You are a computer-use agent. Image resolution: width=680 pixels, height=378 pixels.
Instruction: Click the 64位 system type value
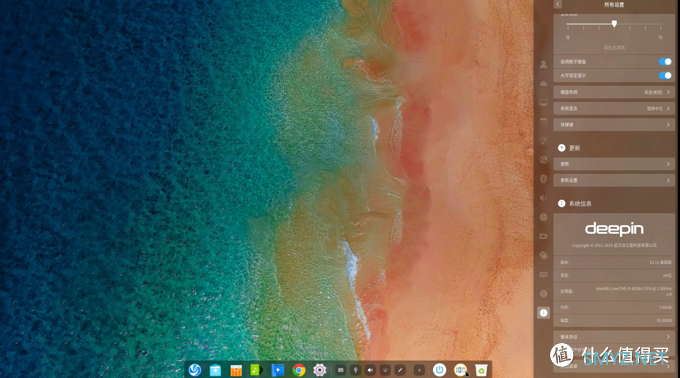pos(667,275)
